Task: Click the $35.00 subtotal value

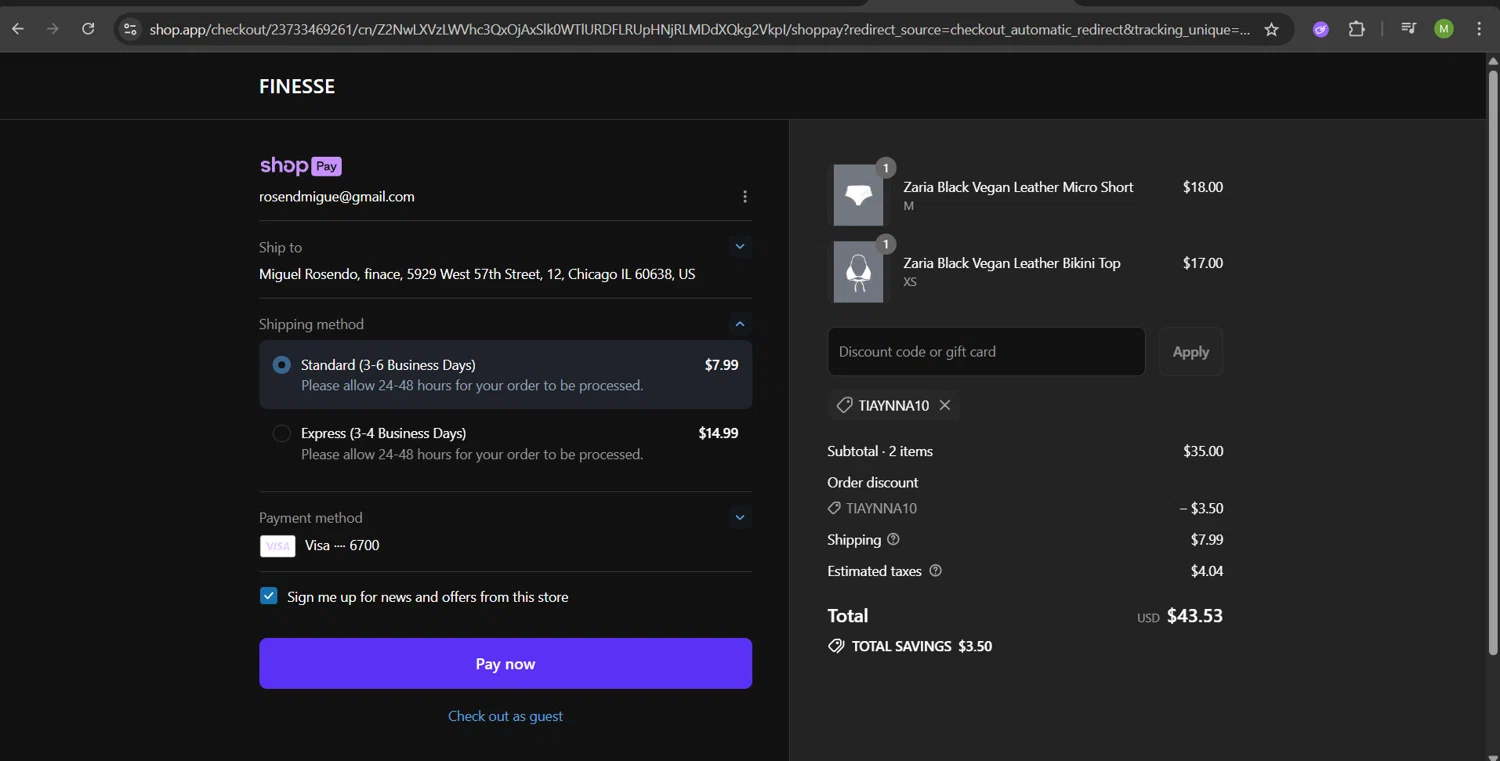Action: [1203, 451]
